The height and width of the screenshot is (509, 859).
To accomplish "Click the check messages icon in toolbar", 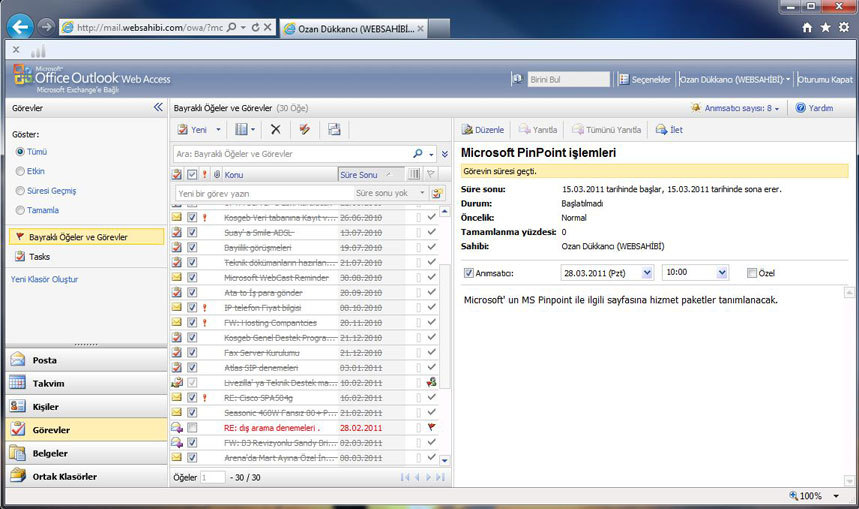I will [334, 129].
